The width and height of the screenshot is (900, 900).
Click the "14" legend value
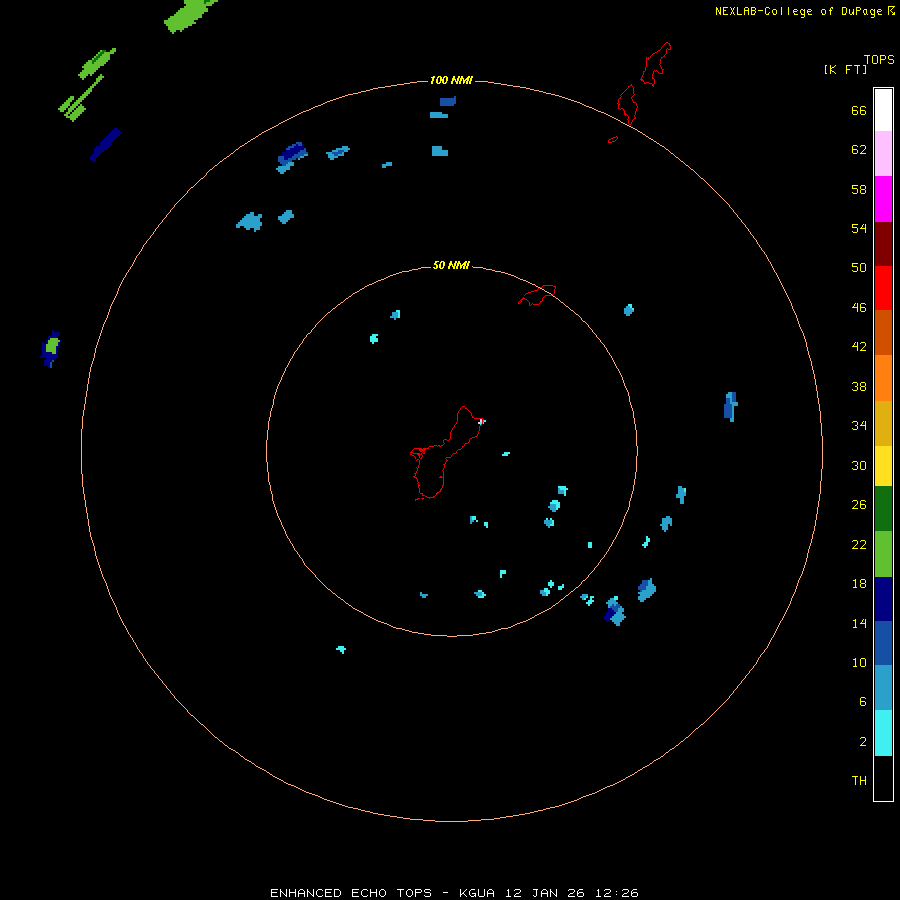click(859, 623)
